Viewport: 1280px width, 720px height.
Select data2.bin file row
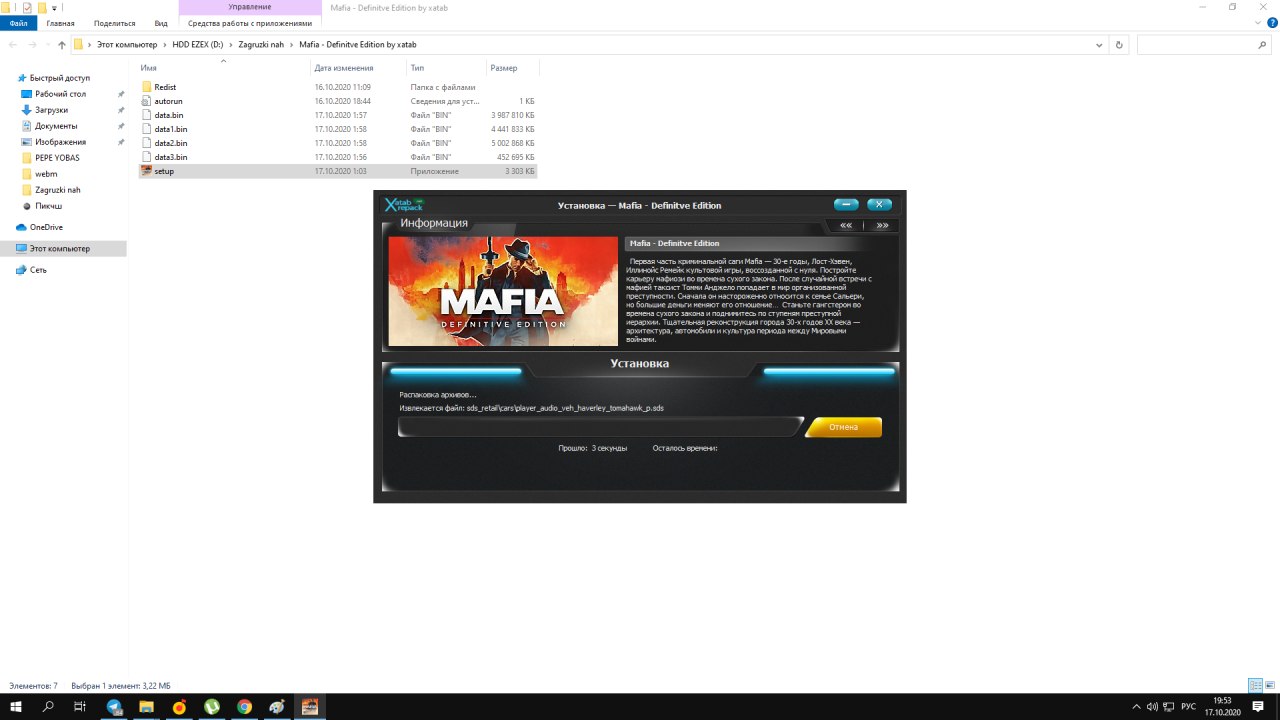click(x=338, y=143)
